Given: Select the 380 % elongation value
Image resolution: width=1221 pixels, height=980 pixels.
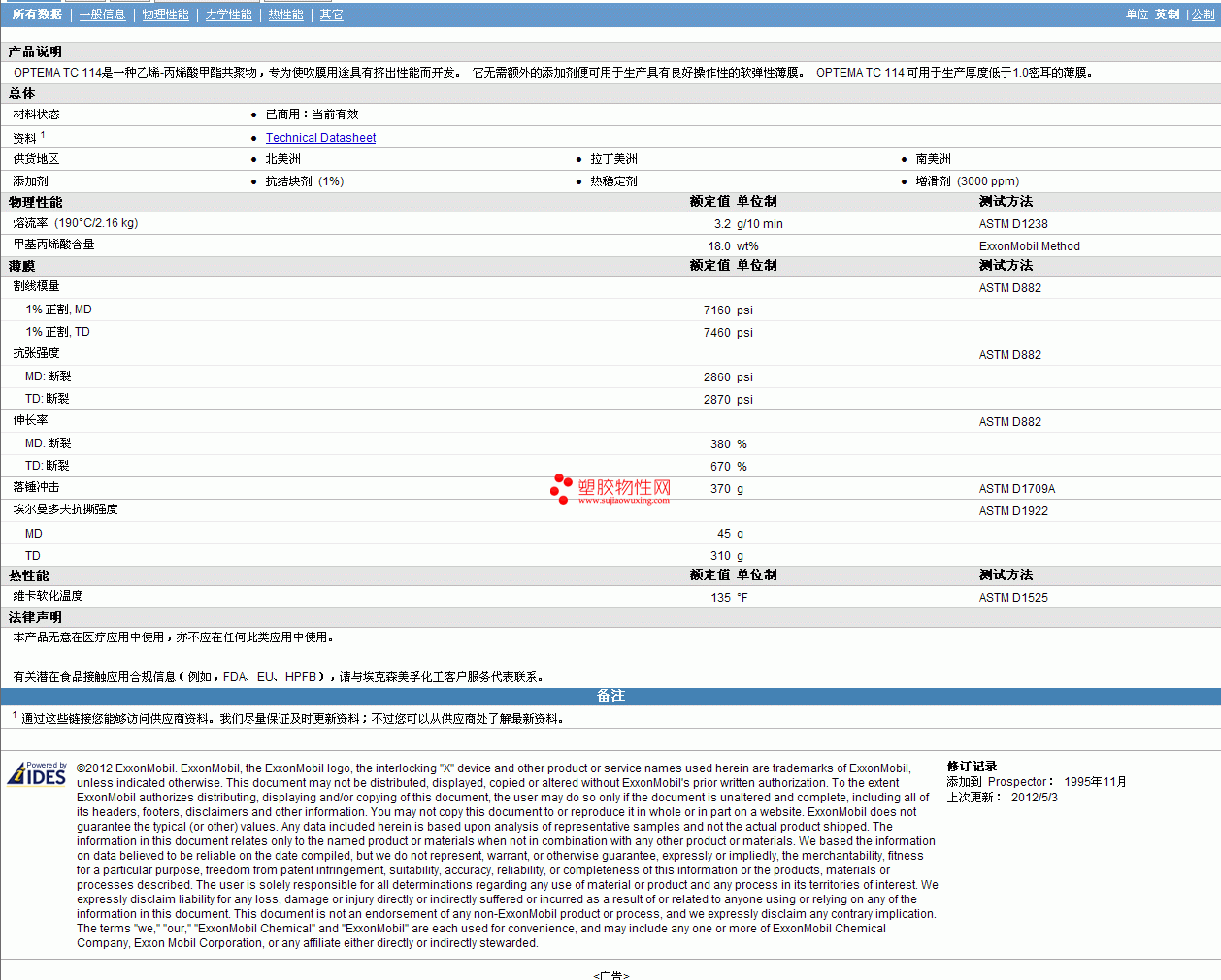Looking at the screenshot, I should click(x=728, y=444).
